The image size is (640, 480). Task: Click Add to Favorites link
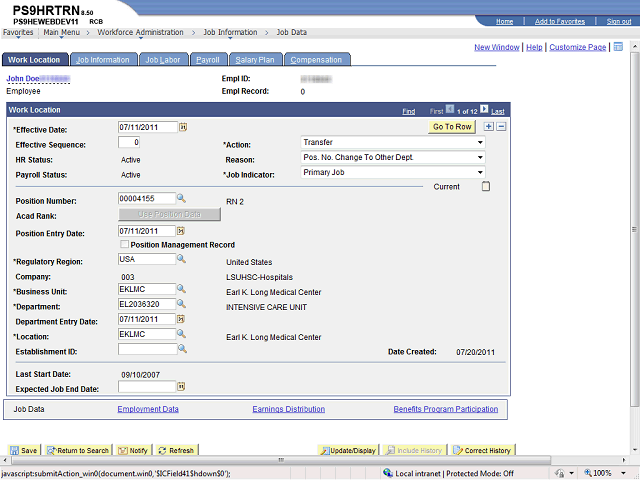[560, 21]
